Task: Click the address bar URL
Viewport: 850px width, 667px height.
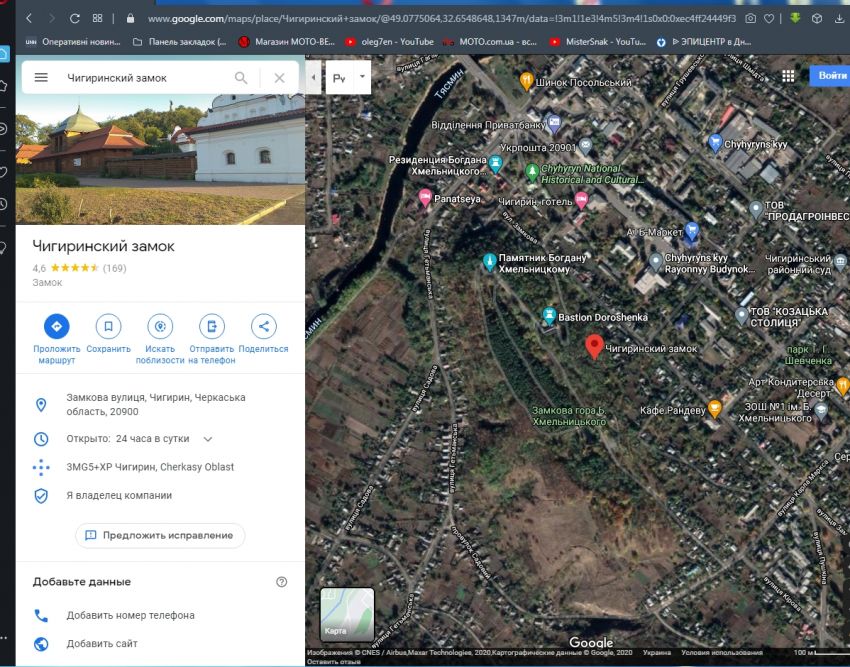Action: coord(442,18)
